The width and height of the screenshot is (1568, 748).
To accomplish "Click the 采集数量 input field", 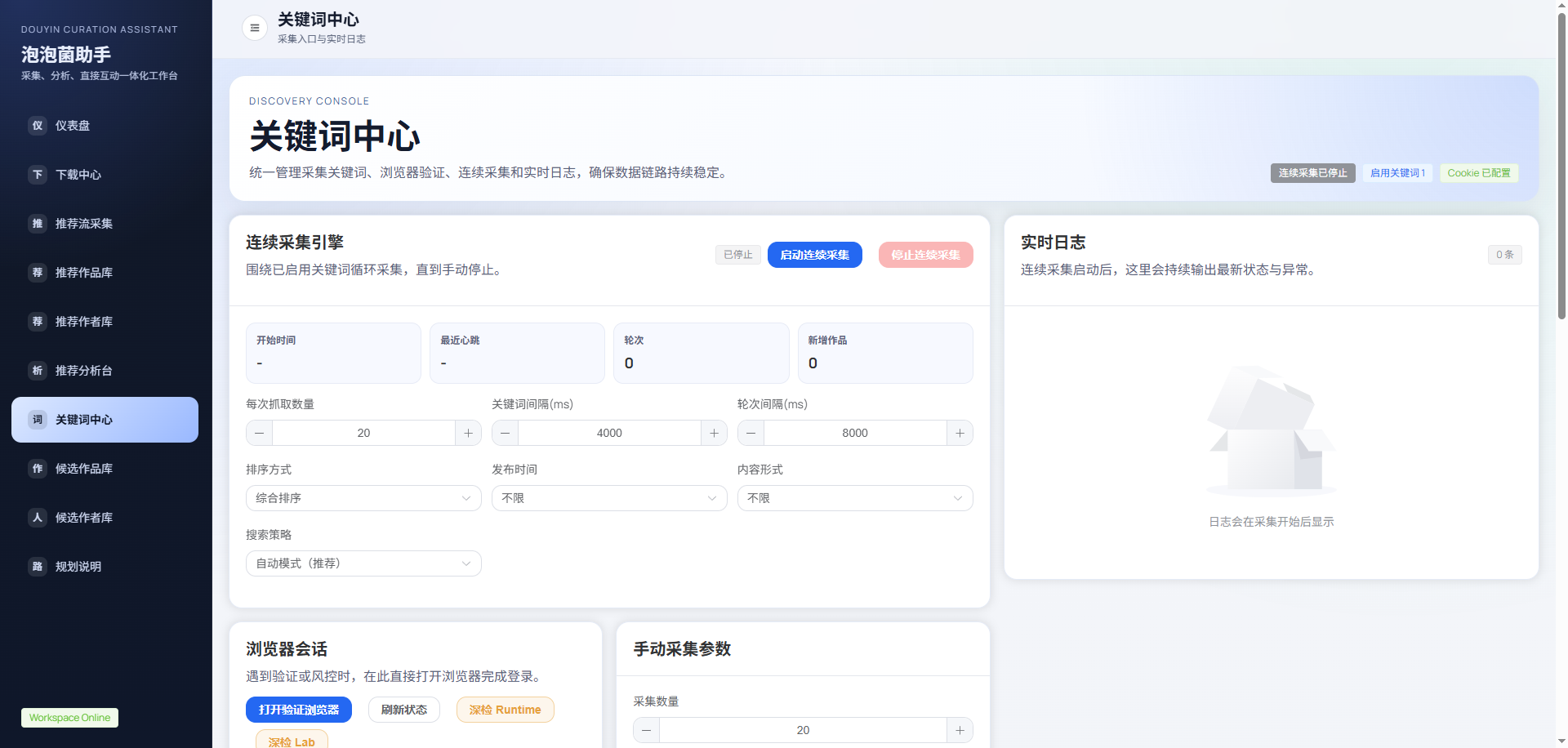I will tap(803, 730).
